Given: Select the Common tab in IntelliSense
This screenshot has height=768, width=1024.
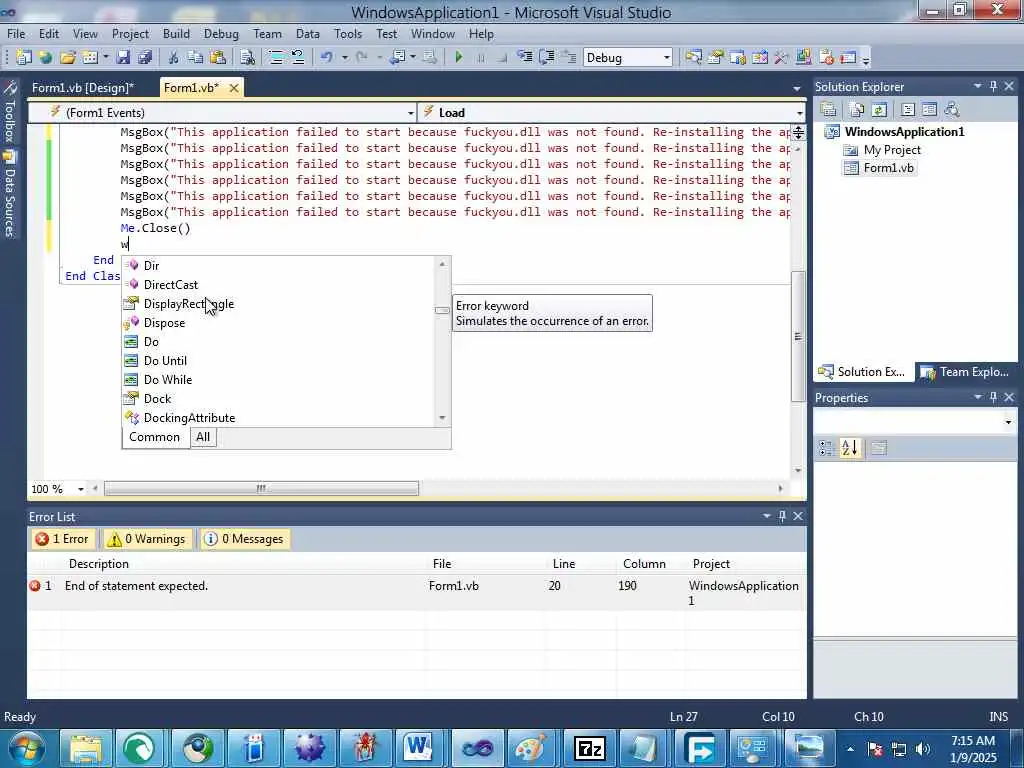Looking at the screenshot, I should tap(155, 437).
